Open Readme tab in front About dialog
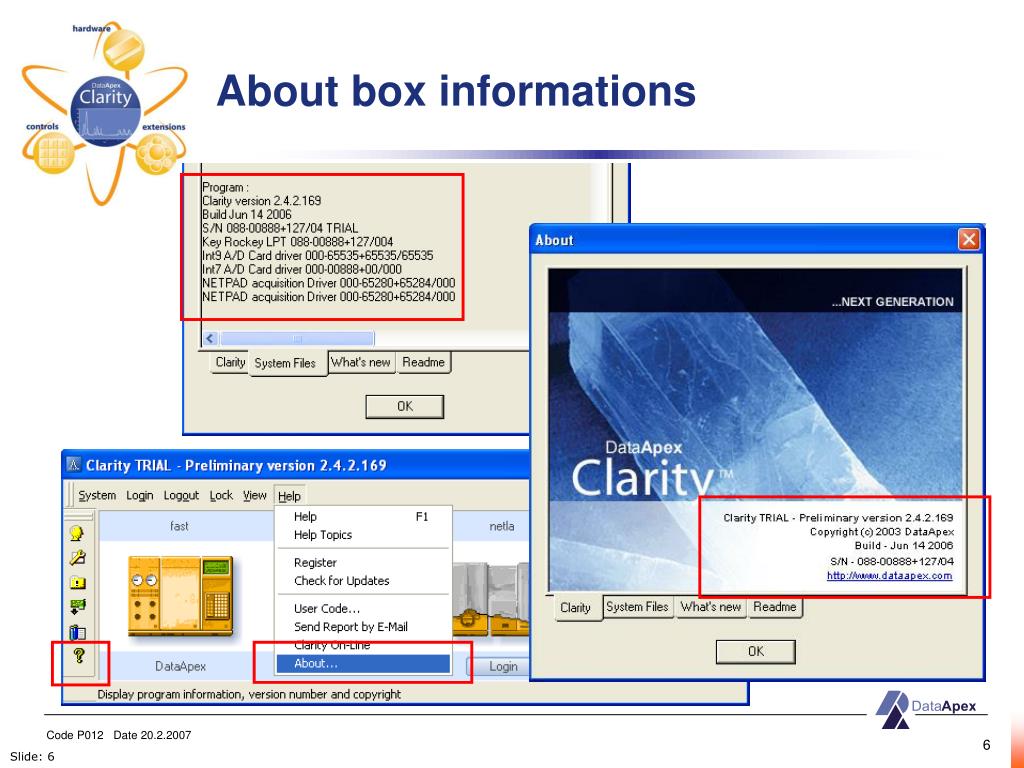 pyautogui.click(x=775, y=607)
